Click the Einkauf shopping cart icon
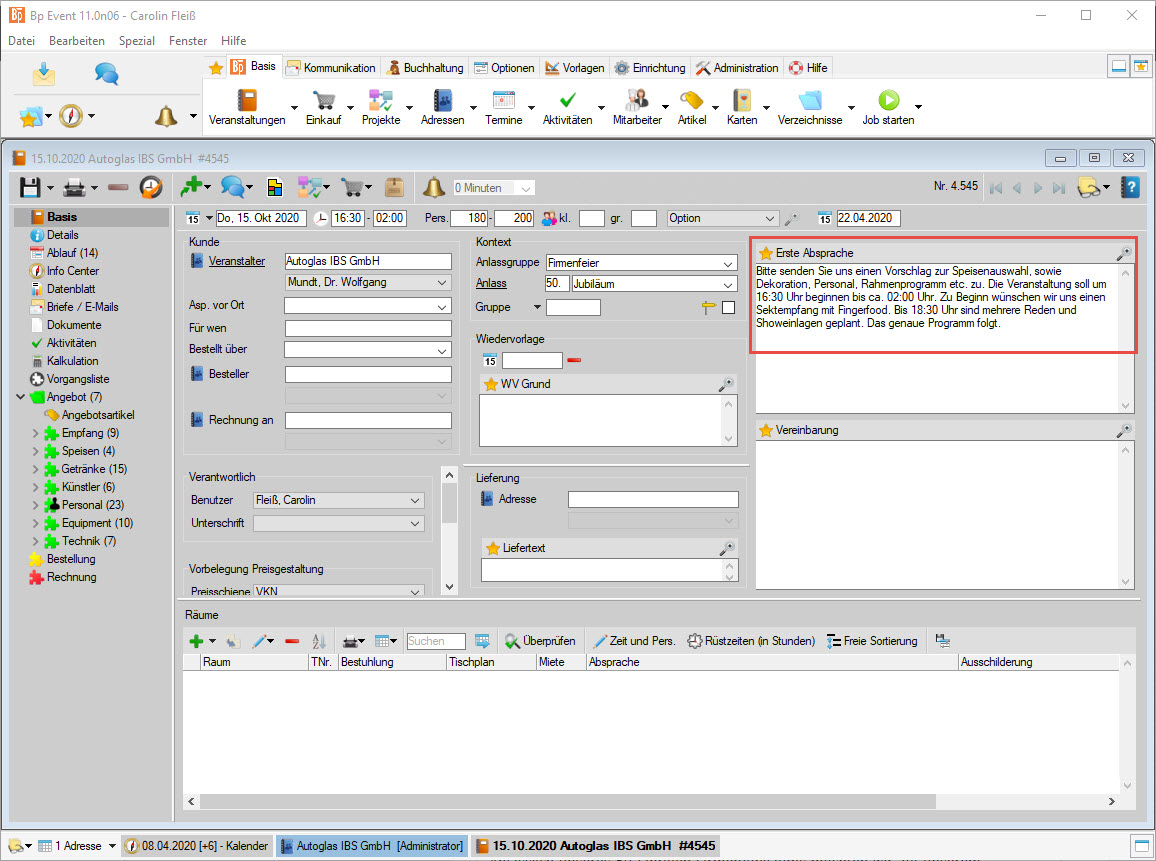The width and height of the screenshot is (1156, 861). (323, 101)
